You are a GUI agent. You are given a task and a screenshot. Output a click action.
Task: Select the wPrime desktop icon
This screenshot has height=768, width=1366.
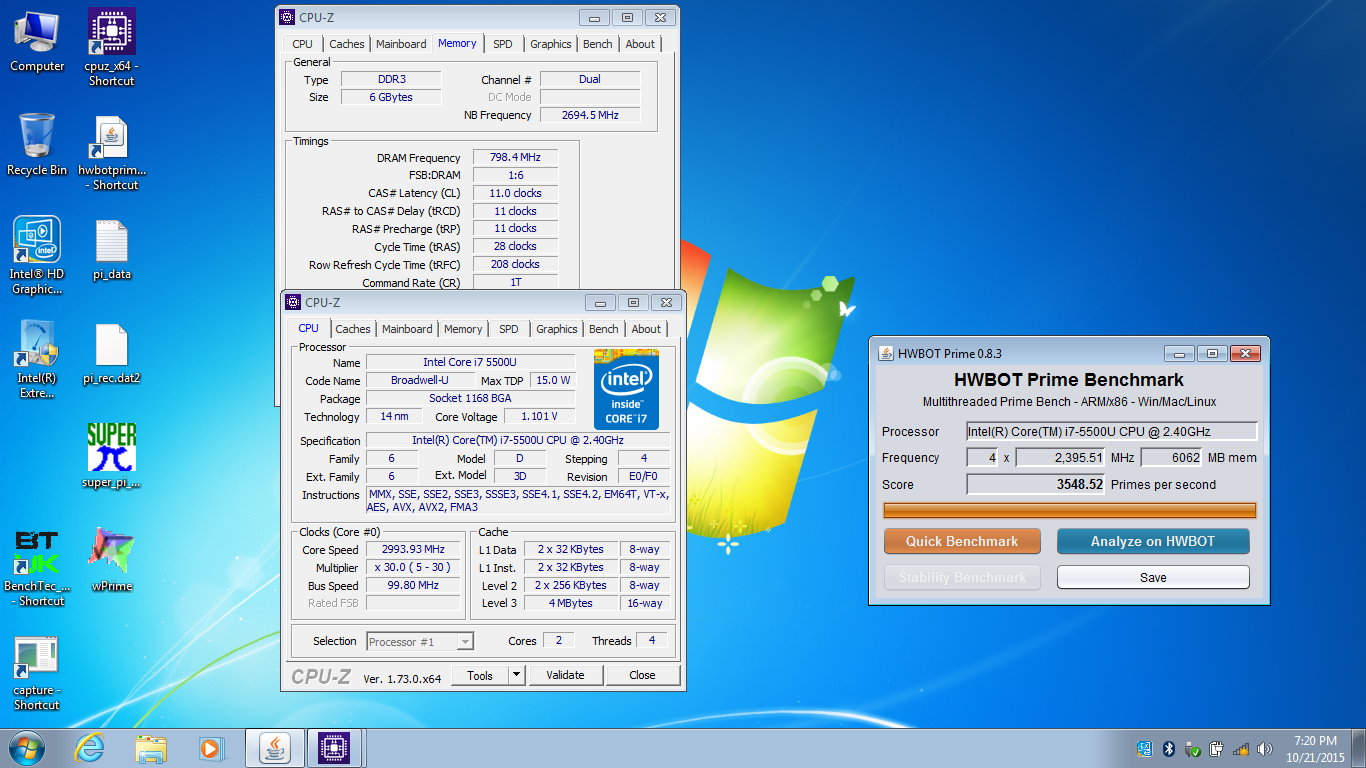pyautogui.click(x=111, y=560)
